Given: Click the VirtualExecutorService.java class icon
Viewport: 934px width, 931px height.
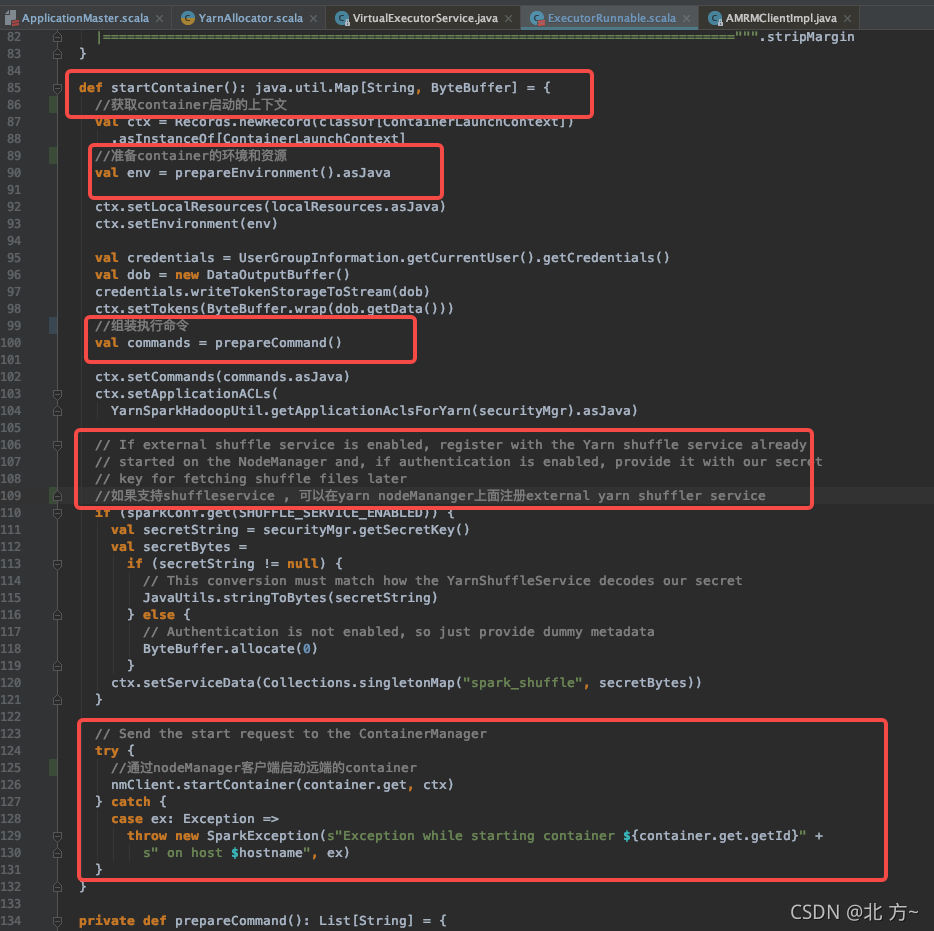Looking at the screenshot, I should (x=342, y=18).
